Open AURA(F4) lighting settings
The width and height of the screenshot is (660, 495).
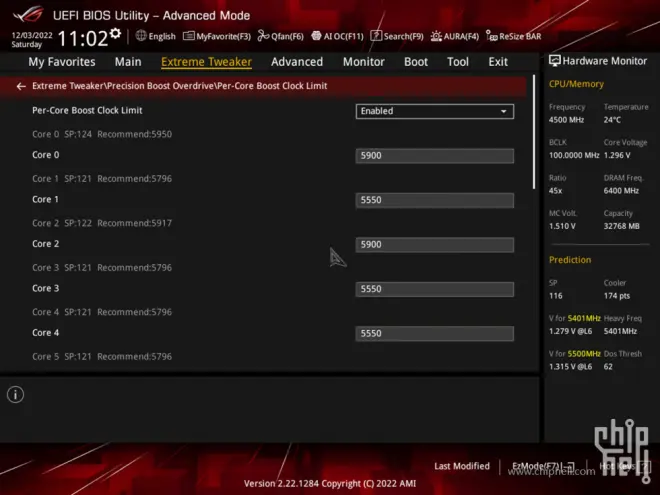point(455,36)
